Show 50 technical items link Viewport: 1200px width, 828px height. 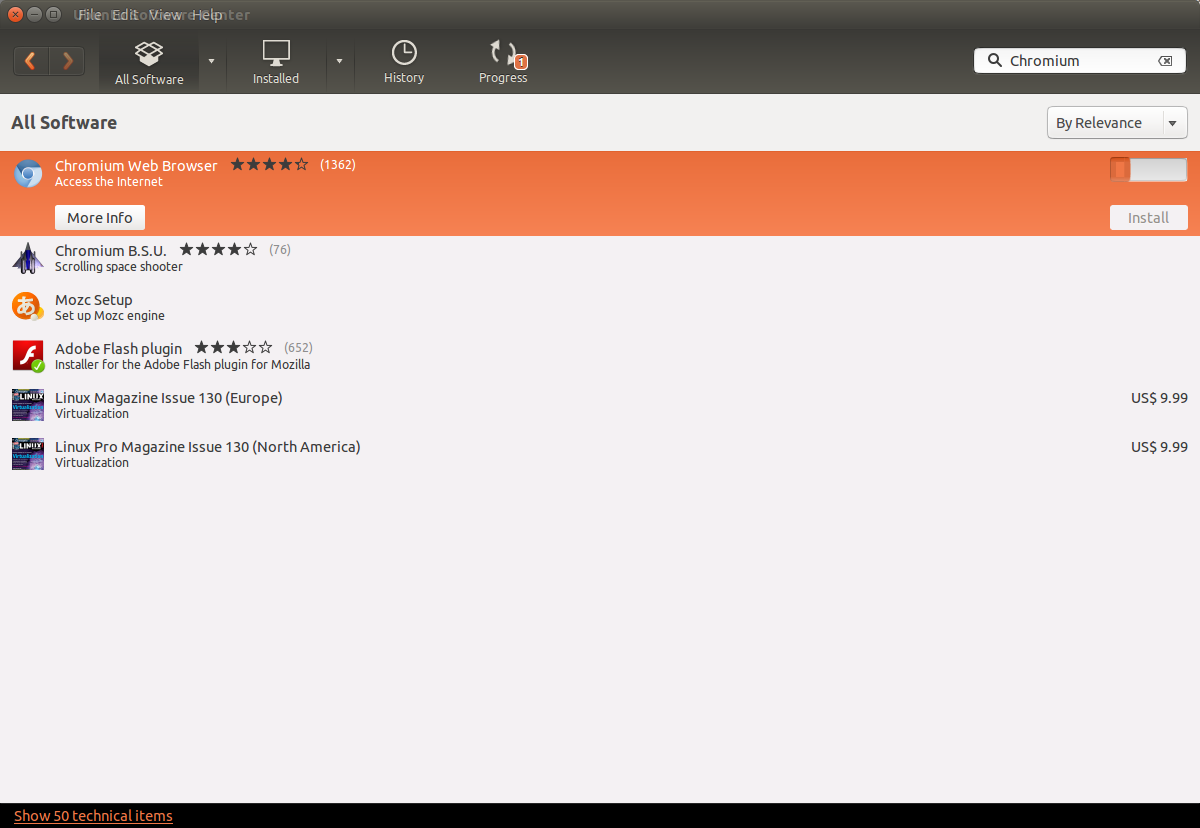click(x=93, y=816)
